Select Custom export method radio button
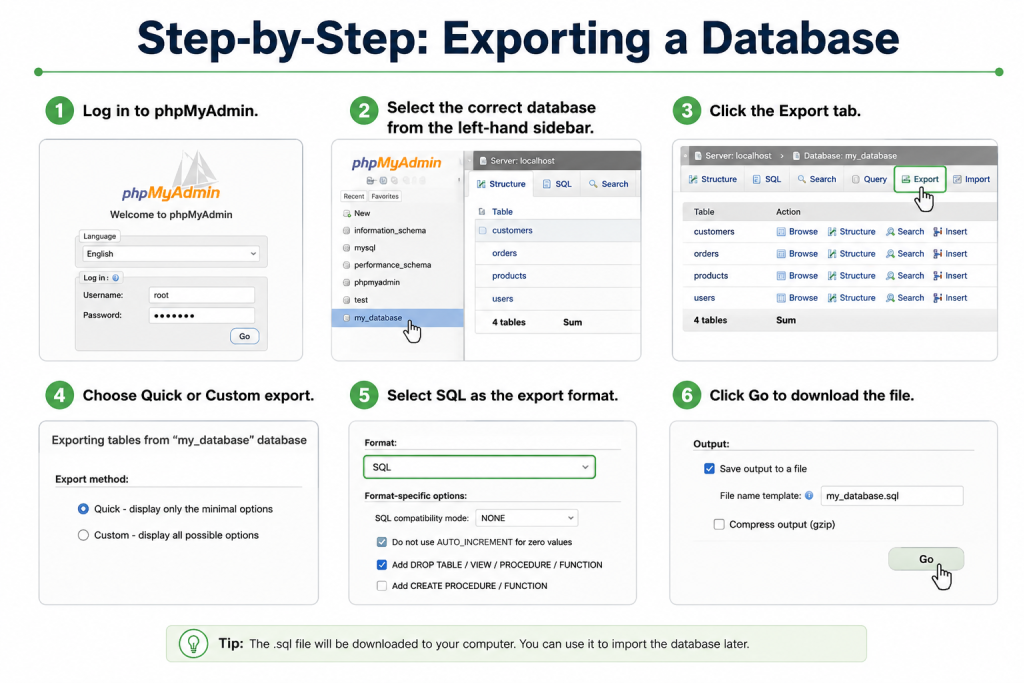Viewport: 1024px width, 683px height. click(83, 535)
